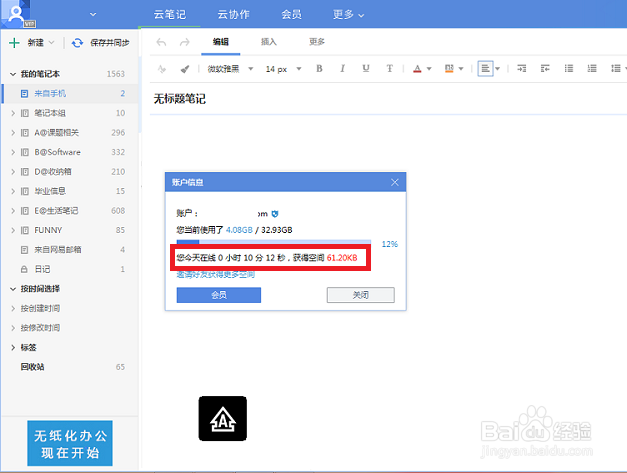Click the redo arrow icon
Screen dimensions: 627x473
click(184, 42)
